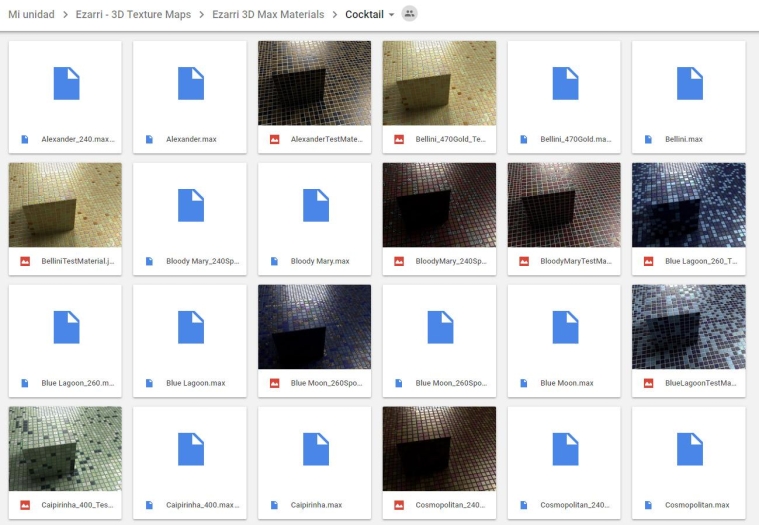Select the Caipirinha_400_Tes image thumbnail
Viewport: 759px width, 525px height.
pos(65,449)
